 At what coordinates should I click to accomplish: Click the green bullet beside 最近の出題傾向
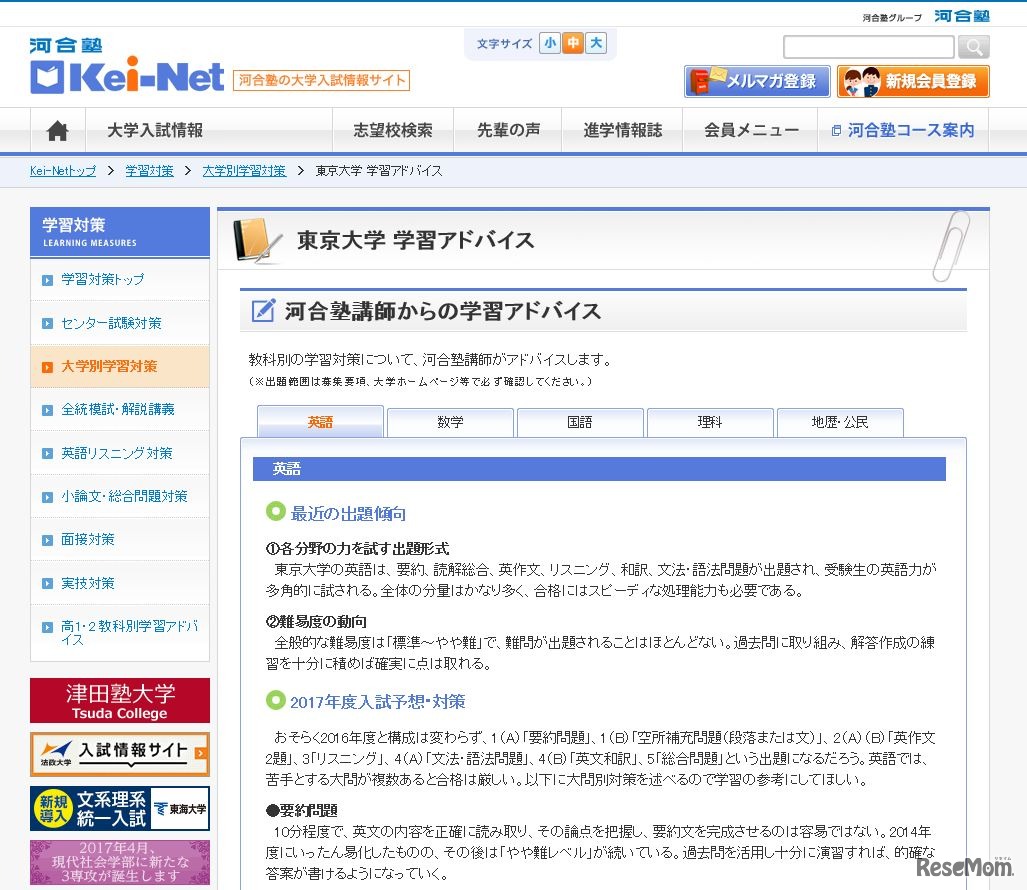pyautogui.click(x=276, y=511)
